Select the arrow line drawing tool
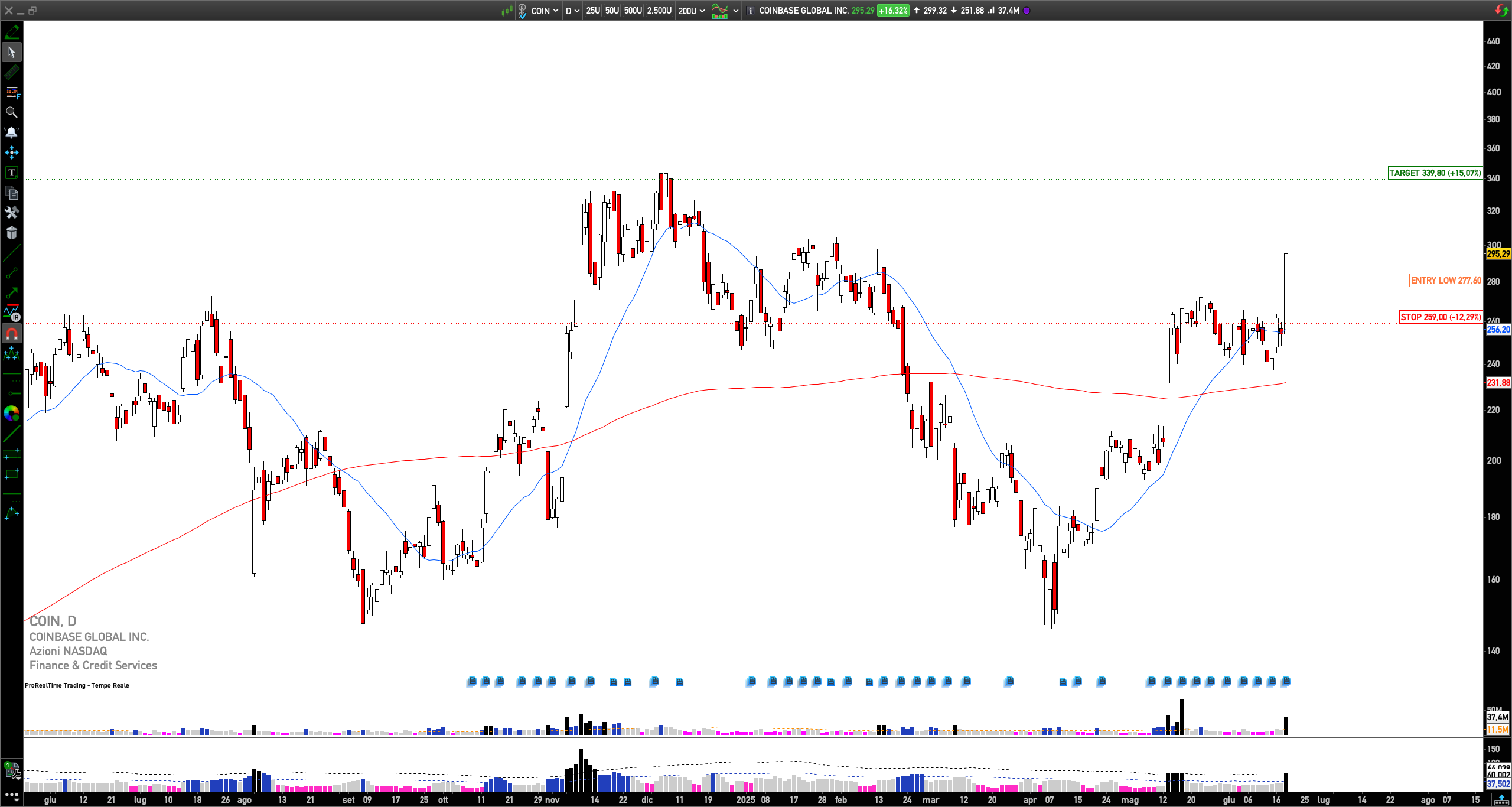 click(x=11, y=293)
